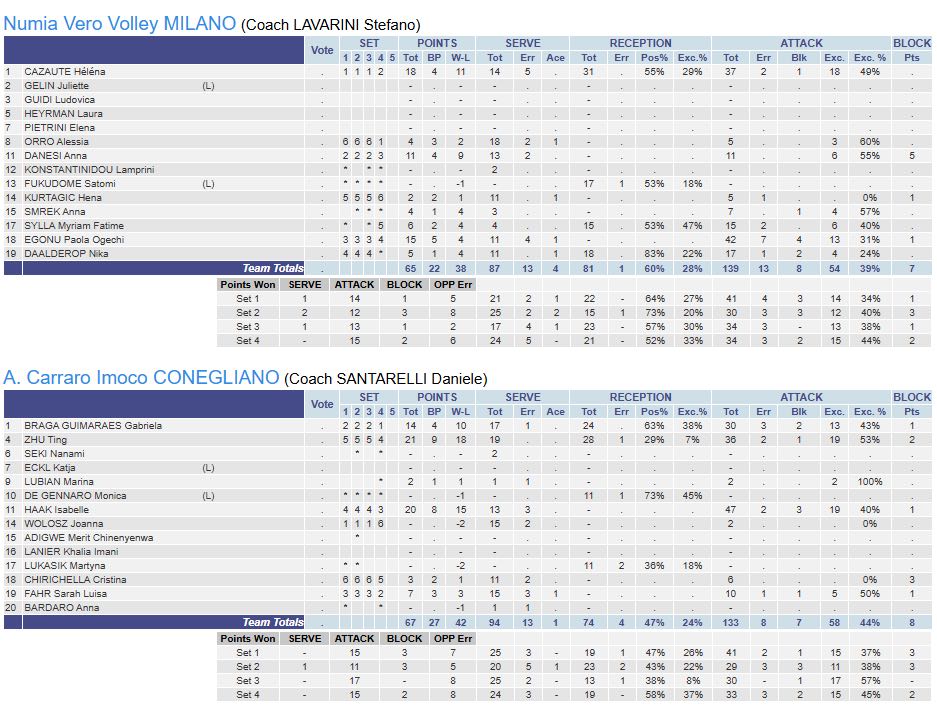Viewport: 937px width, 718px height.
Task: Click Conegliano Team Totals label
Action: tap(272, 622)
